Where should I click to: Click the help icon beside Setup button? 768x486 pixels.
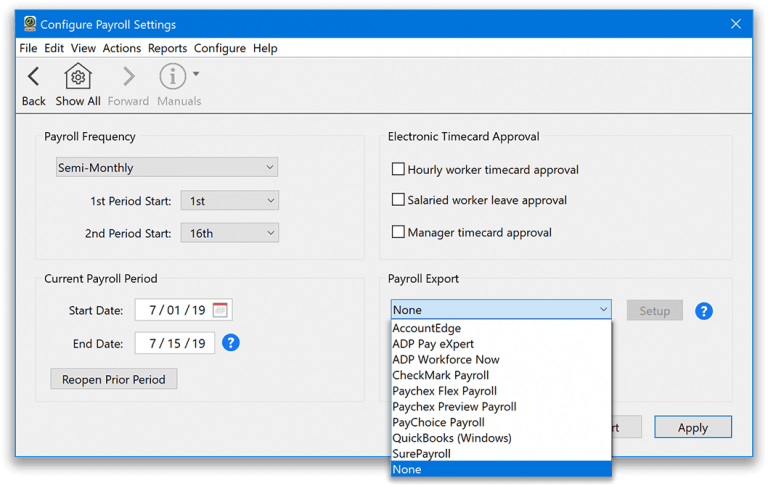704,311
